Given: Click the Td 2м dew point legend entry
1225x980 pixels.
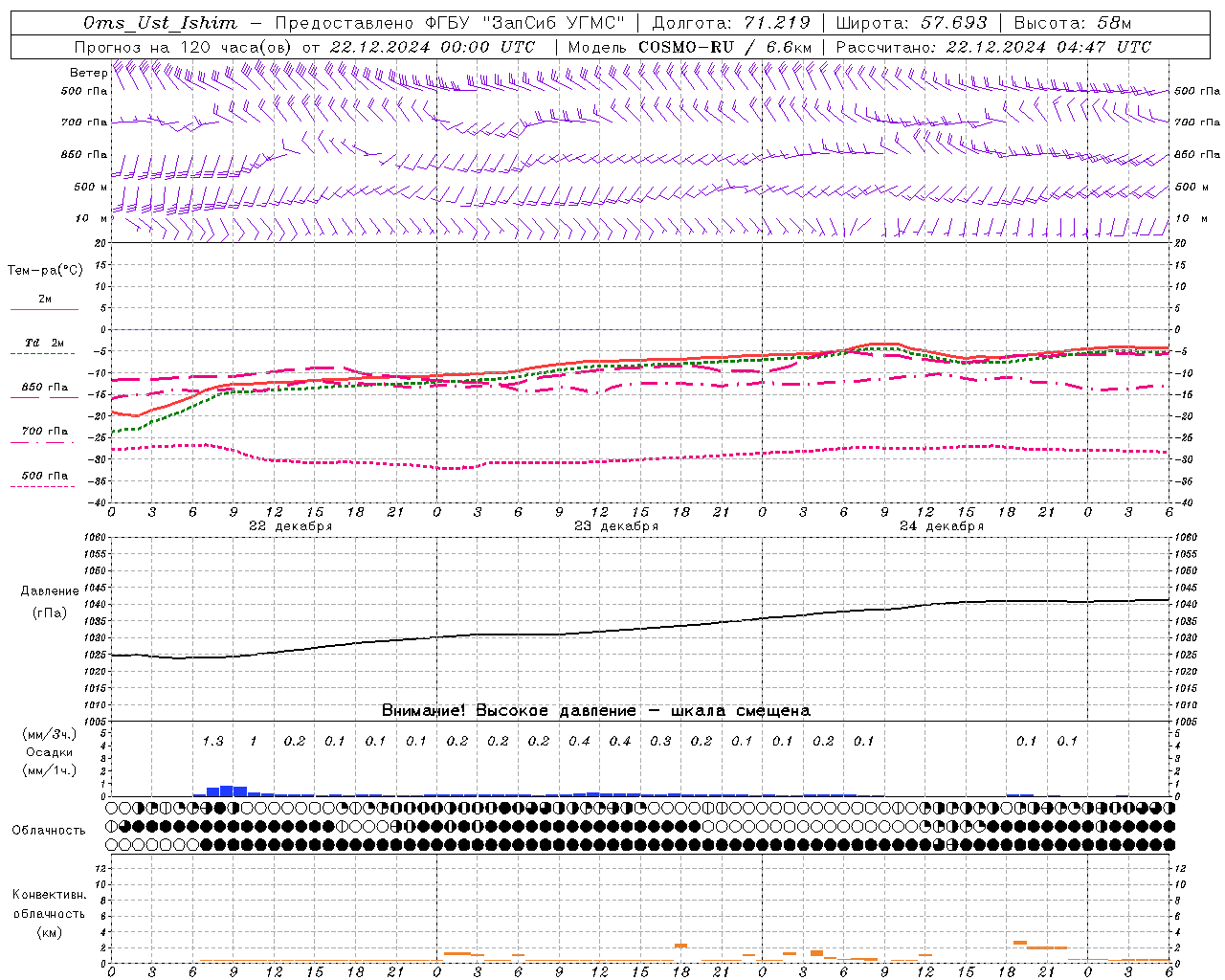Looking at the screenshot, I should click(x=45, y=343).
